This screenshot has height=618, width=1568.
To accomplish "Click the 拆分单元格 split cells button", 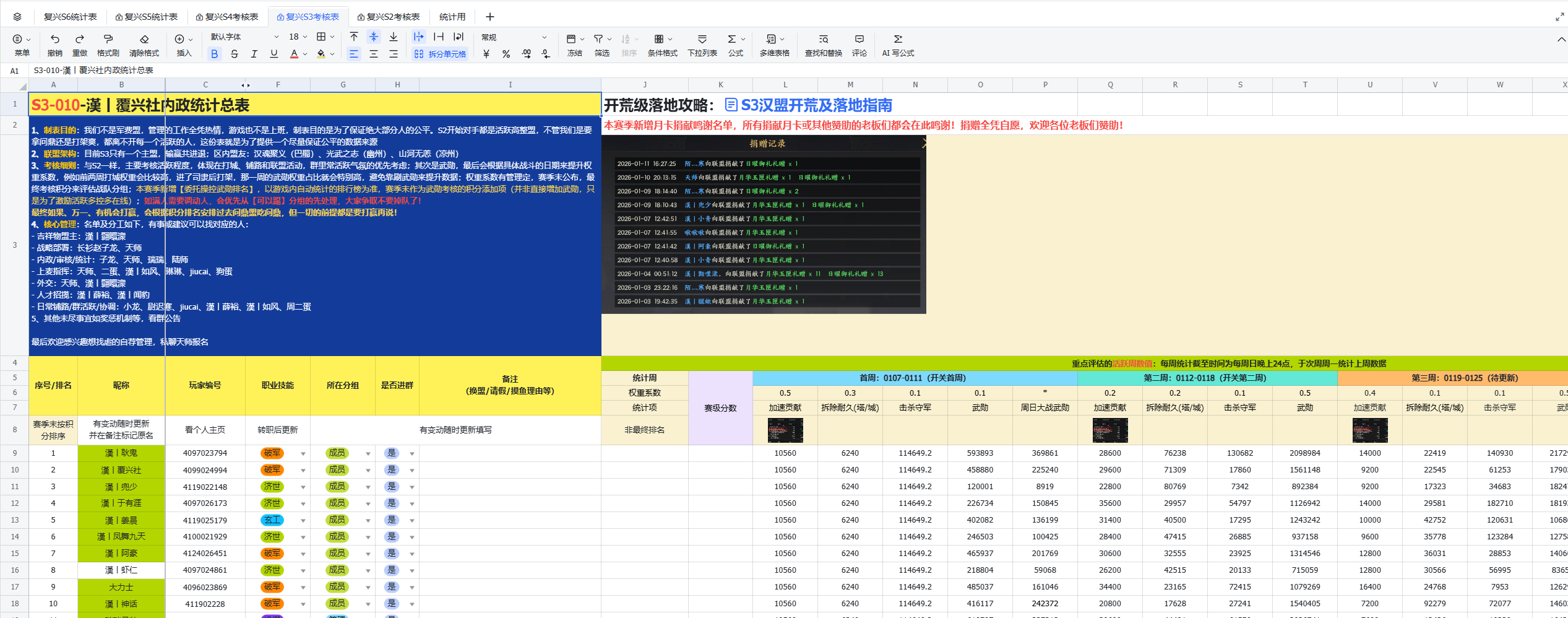I will (x=440, y=54).
